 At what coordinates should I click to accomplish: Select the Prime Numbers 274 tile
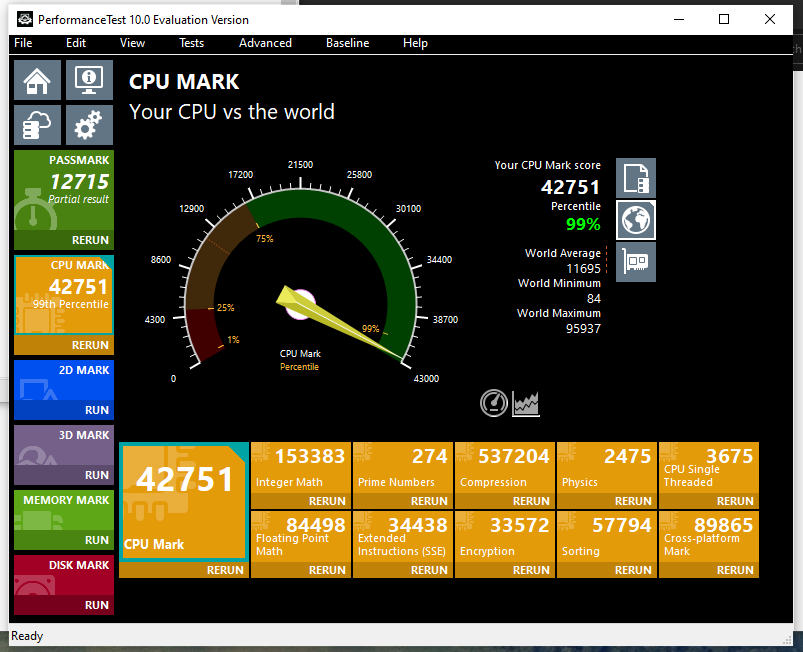point(403,469)
